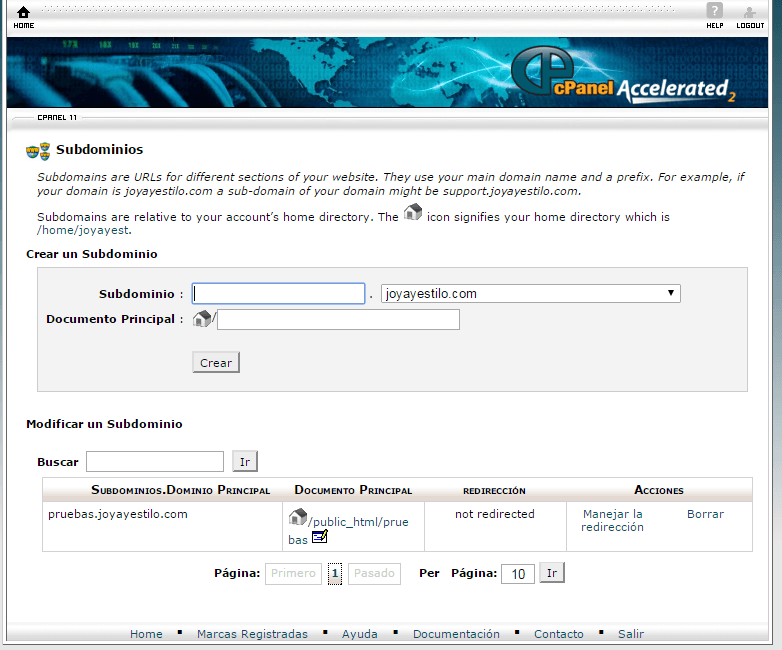The height and width of the screenshot is (650, 782).
Task: Click the HELP label text at top
Action: pos(715,25)
